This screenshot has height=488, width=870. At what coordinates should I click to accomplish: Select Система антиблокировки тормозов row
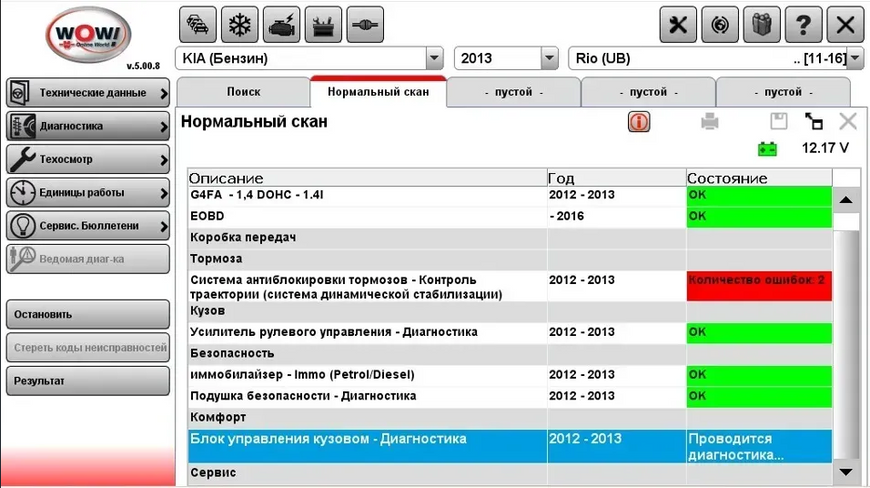[x=510, y=286]
